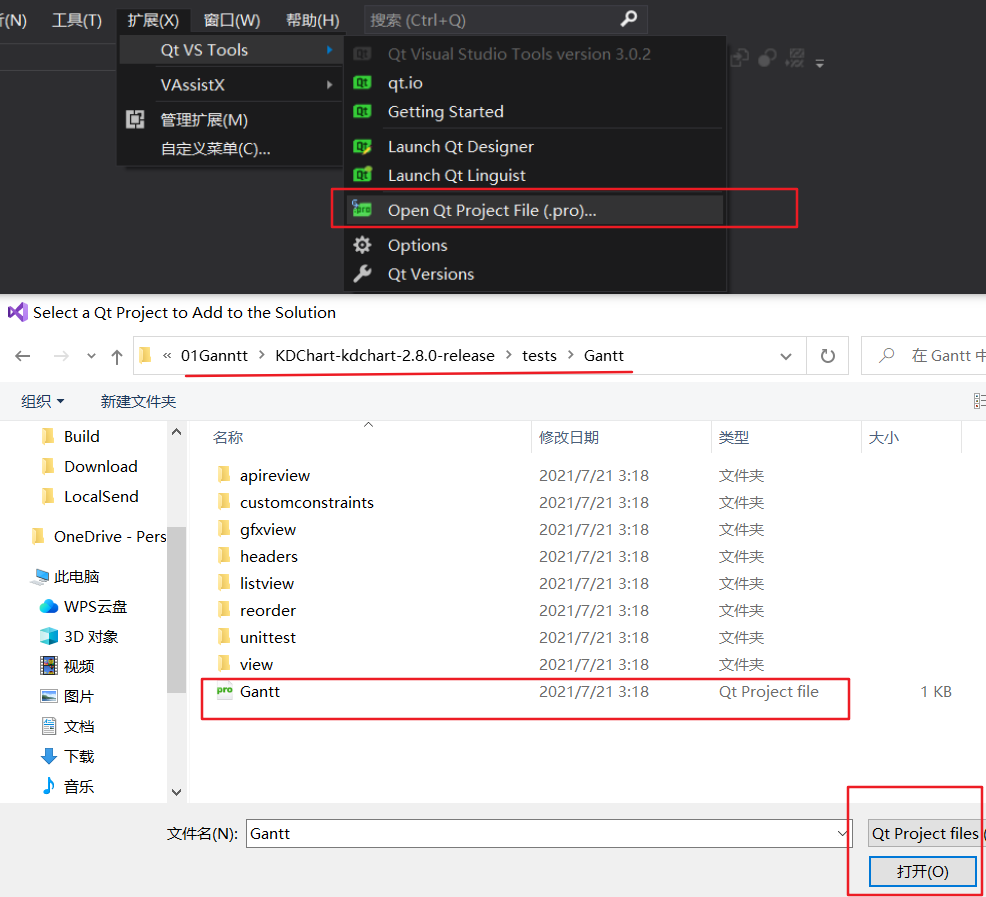The image size is (986, 897).
Task: Click the Launch Qt Linguist icon
Action: coord(362,175)
